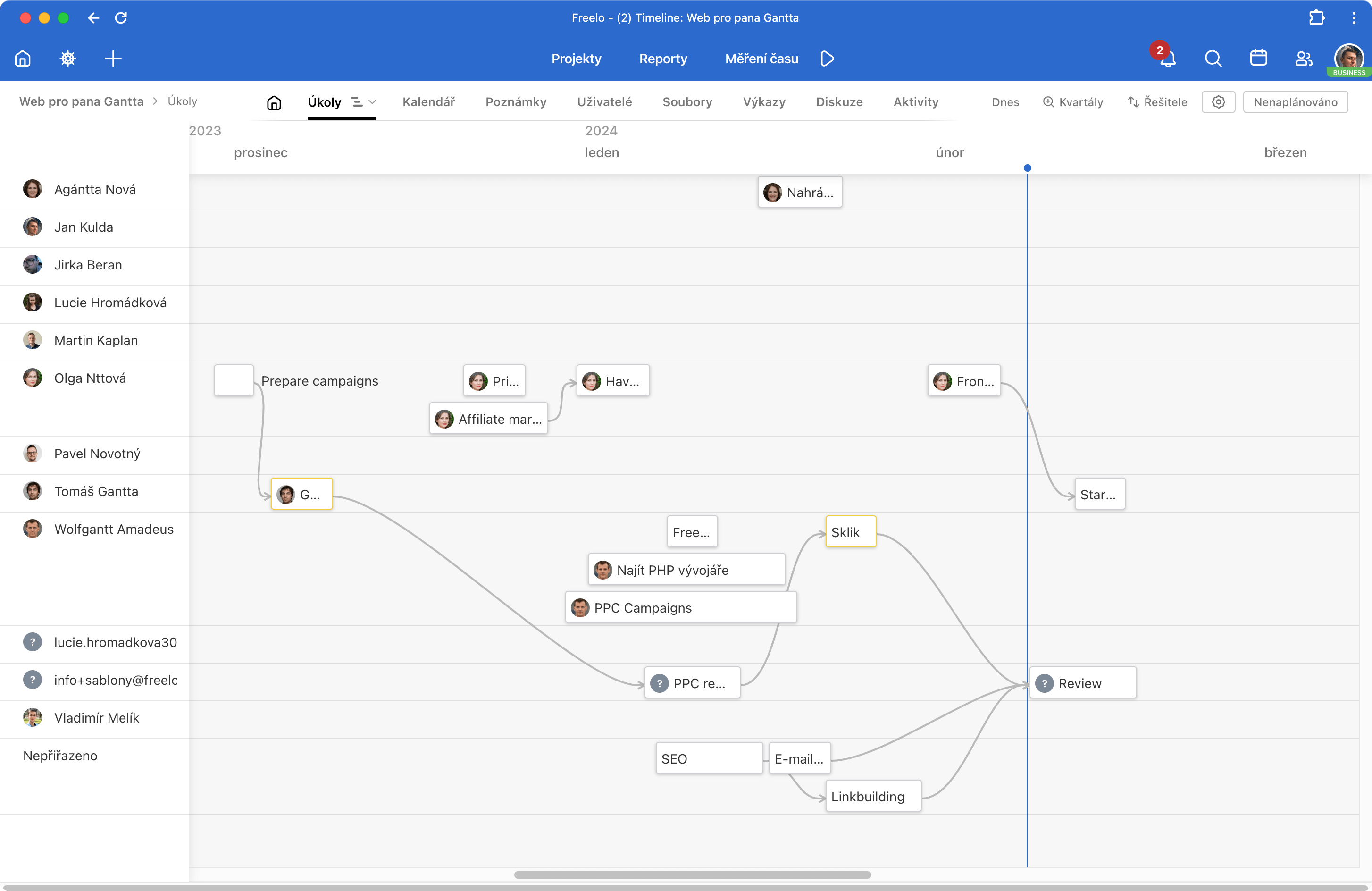Open the Affiliate mar... task card
The image size is (1372, 891).
(488, 419)
